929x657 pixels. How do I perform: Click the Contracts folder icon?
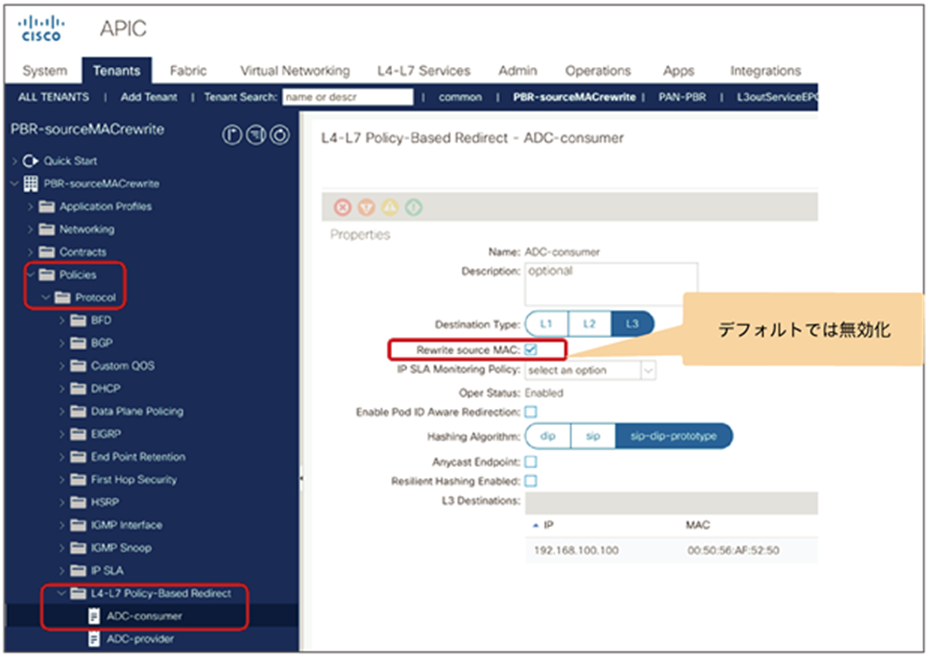[46, 252]
